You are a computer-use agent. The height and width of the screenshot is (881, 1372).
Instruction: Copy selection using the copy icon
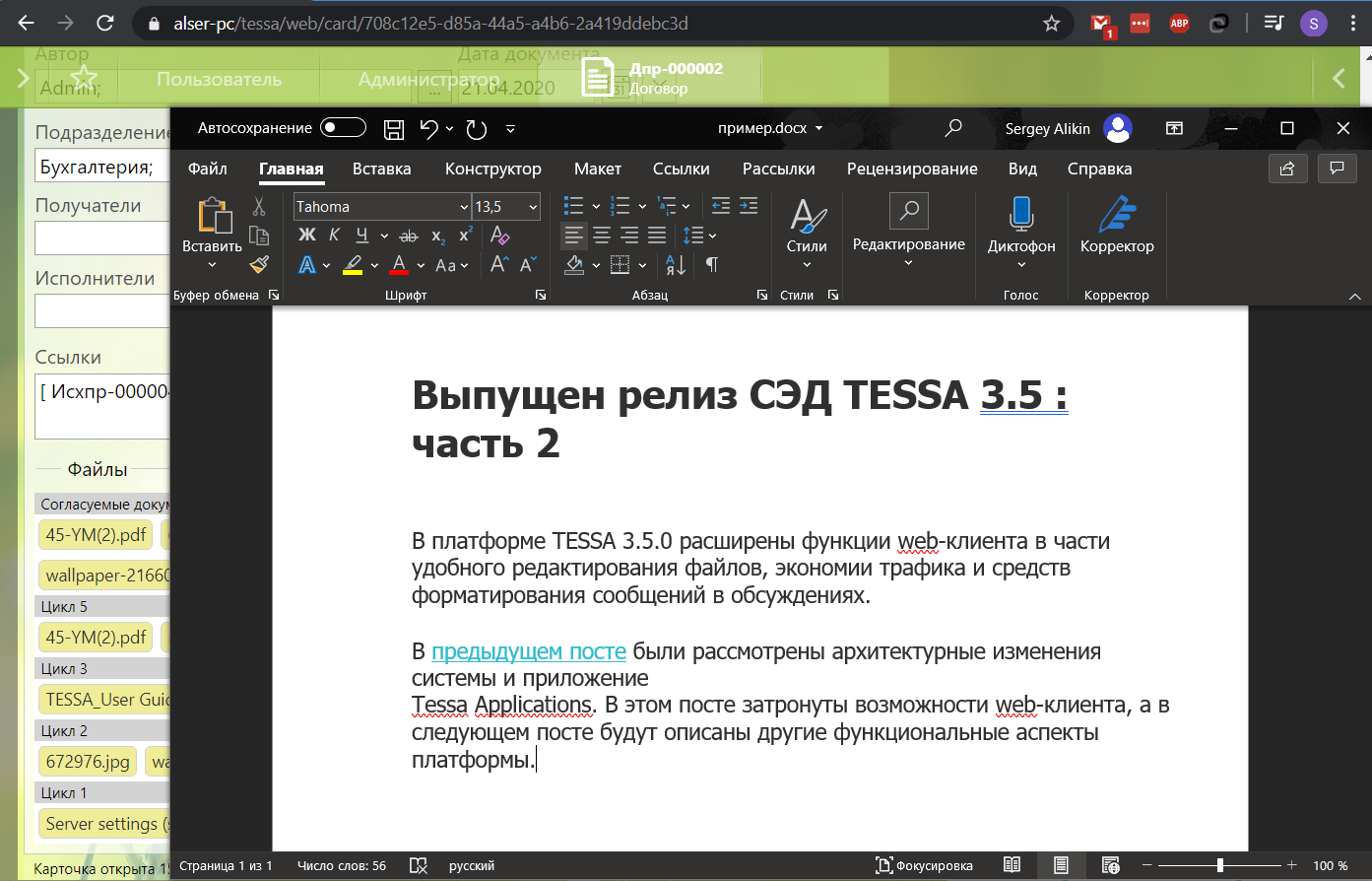pyautogui.click(x=259, y=236)
